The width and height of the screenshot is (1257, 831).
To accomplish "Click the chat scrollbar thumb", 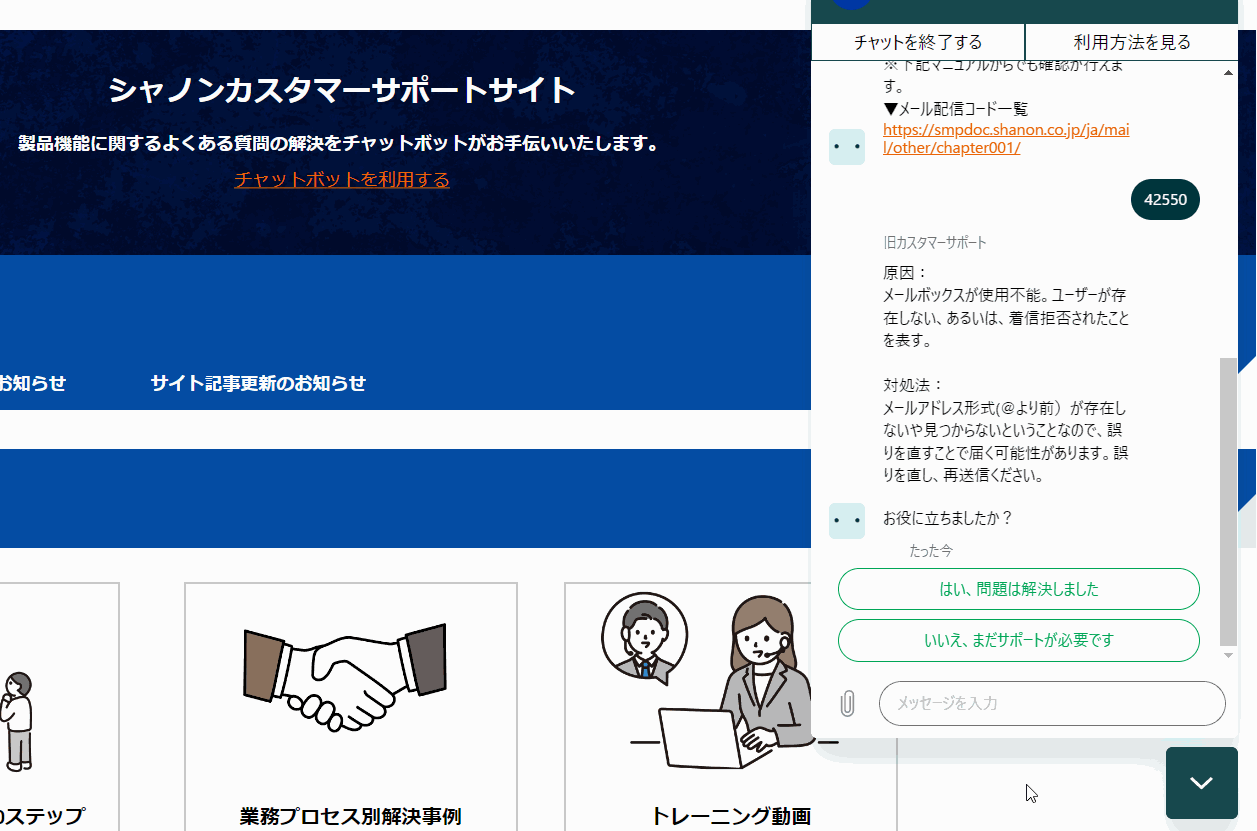I will click(x=1229, y=501).
